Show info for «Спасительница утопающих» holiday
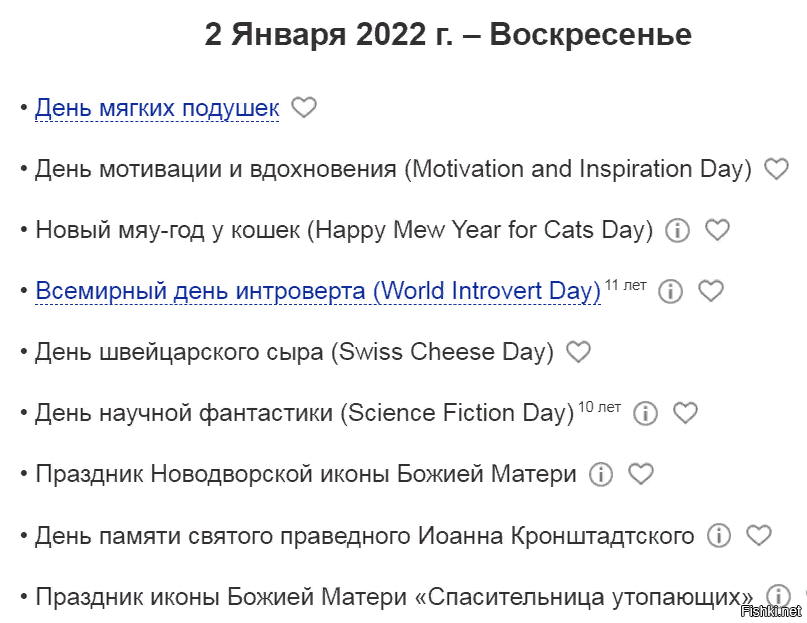The height and width of the screenshot is (623, 807). coord(777,596)
